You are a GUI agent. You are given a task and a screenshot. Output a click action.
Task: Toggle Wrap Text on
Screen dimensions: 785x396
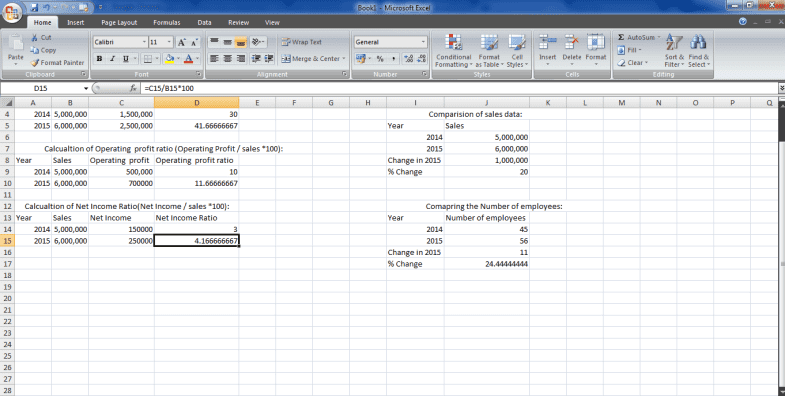pyautogui.click(x=301, y=42)
